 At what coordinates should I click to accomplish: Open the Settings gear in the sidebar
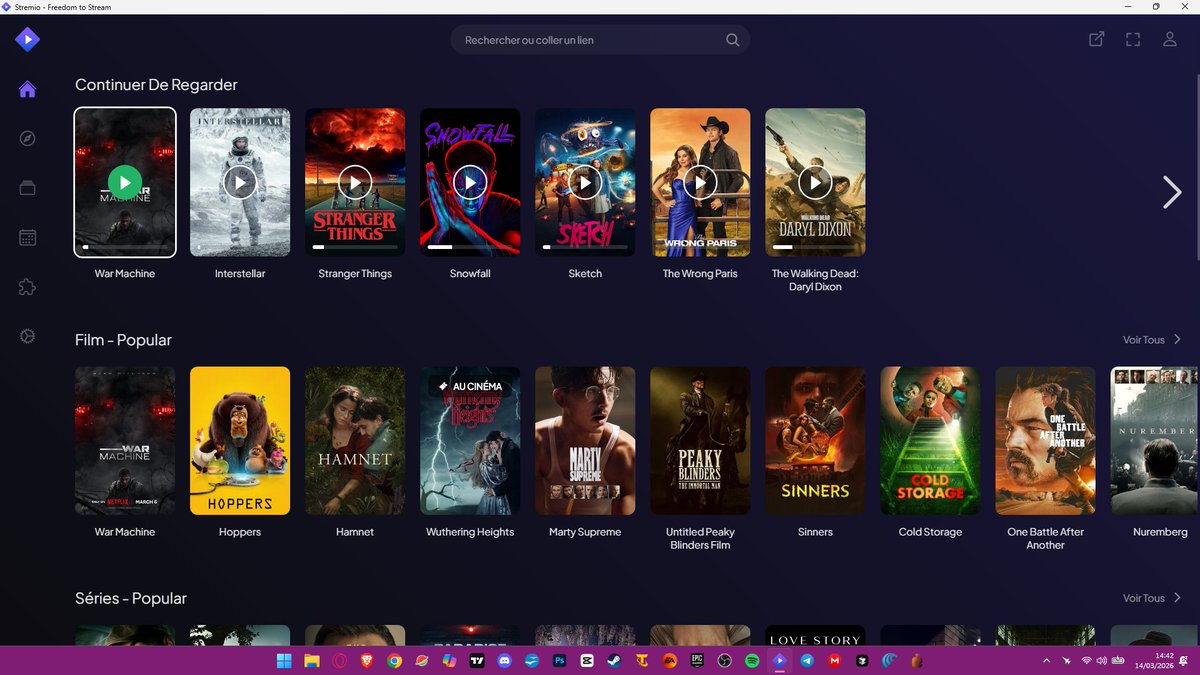(27, 337)
